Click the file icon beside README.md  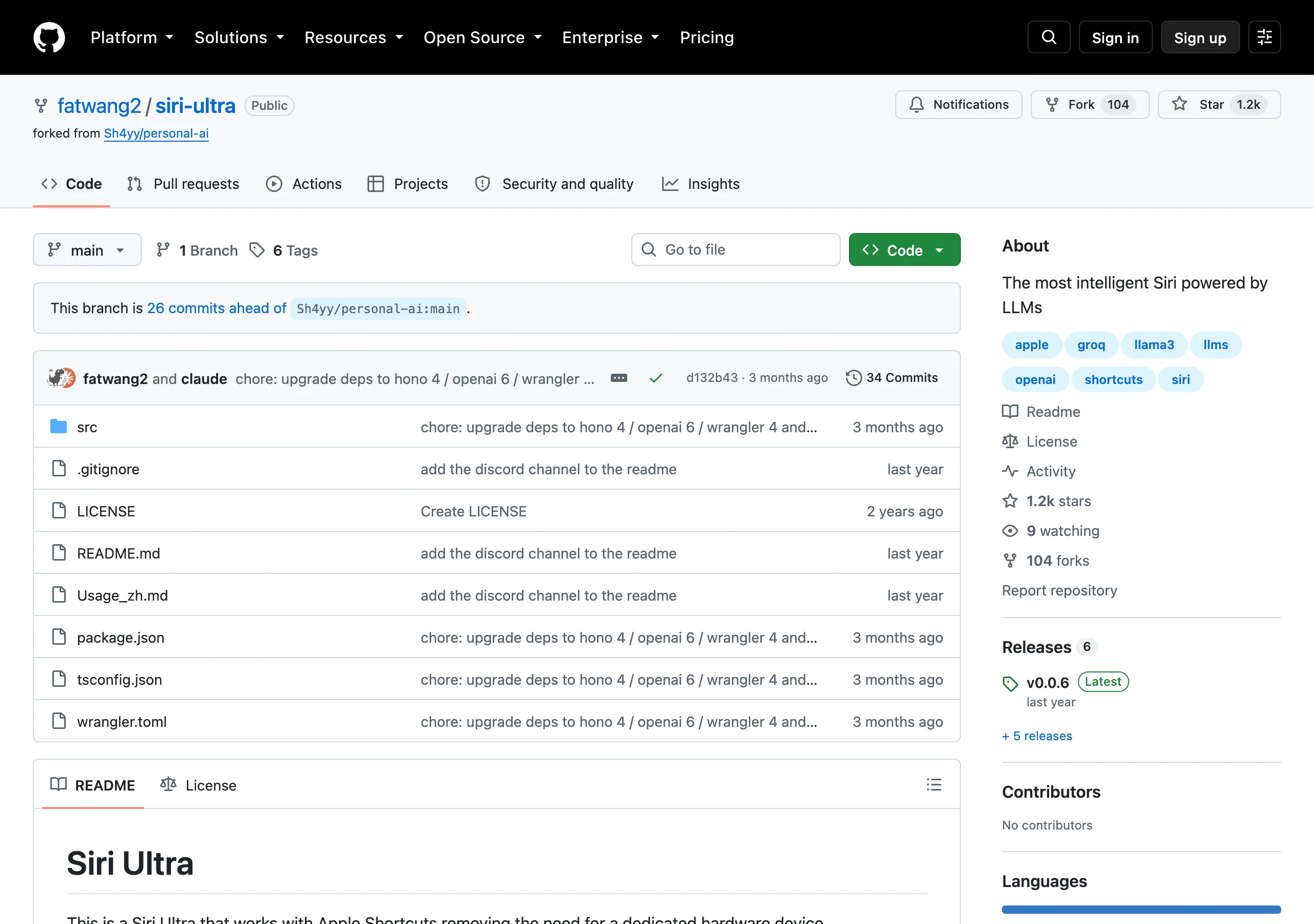tap(59, 552)
